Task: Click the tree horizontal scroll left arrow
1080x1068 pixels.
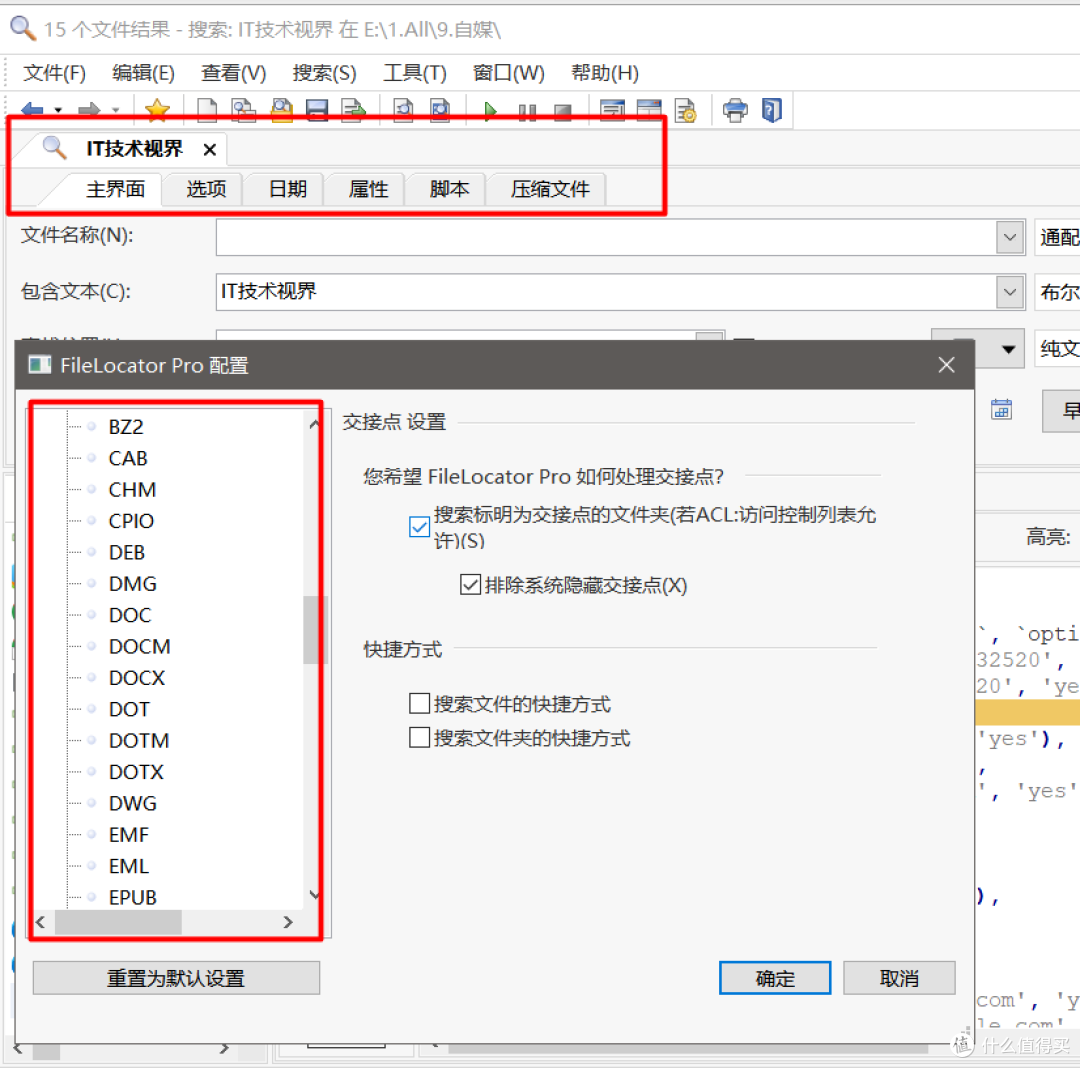Action: 41,922
